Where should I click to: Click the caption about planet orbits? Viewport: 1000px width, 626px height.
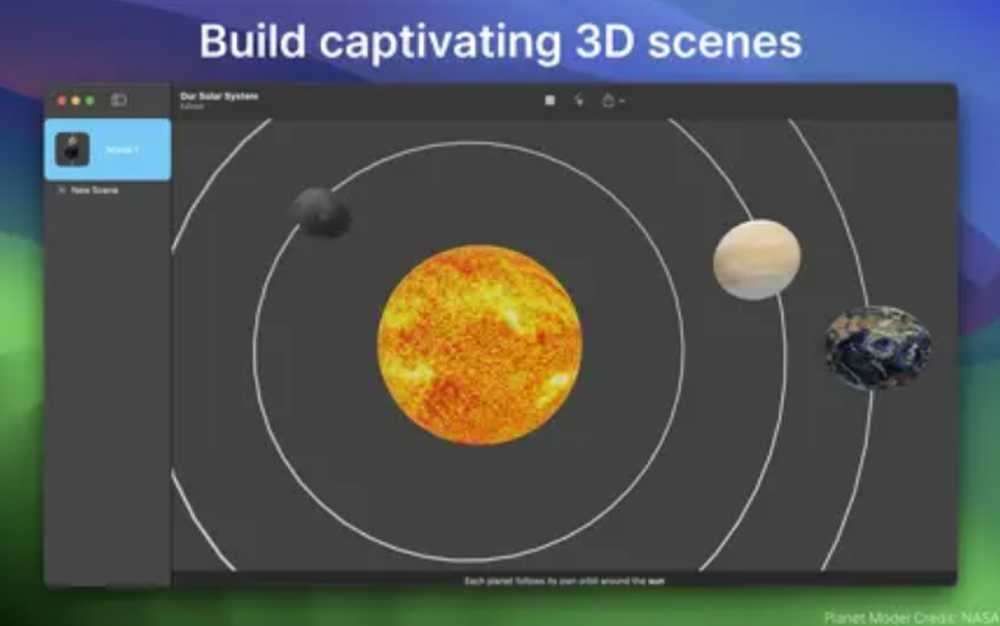(x=564, y=581)
